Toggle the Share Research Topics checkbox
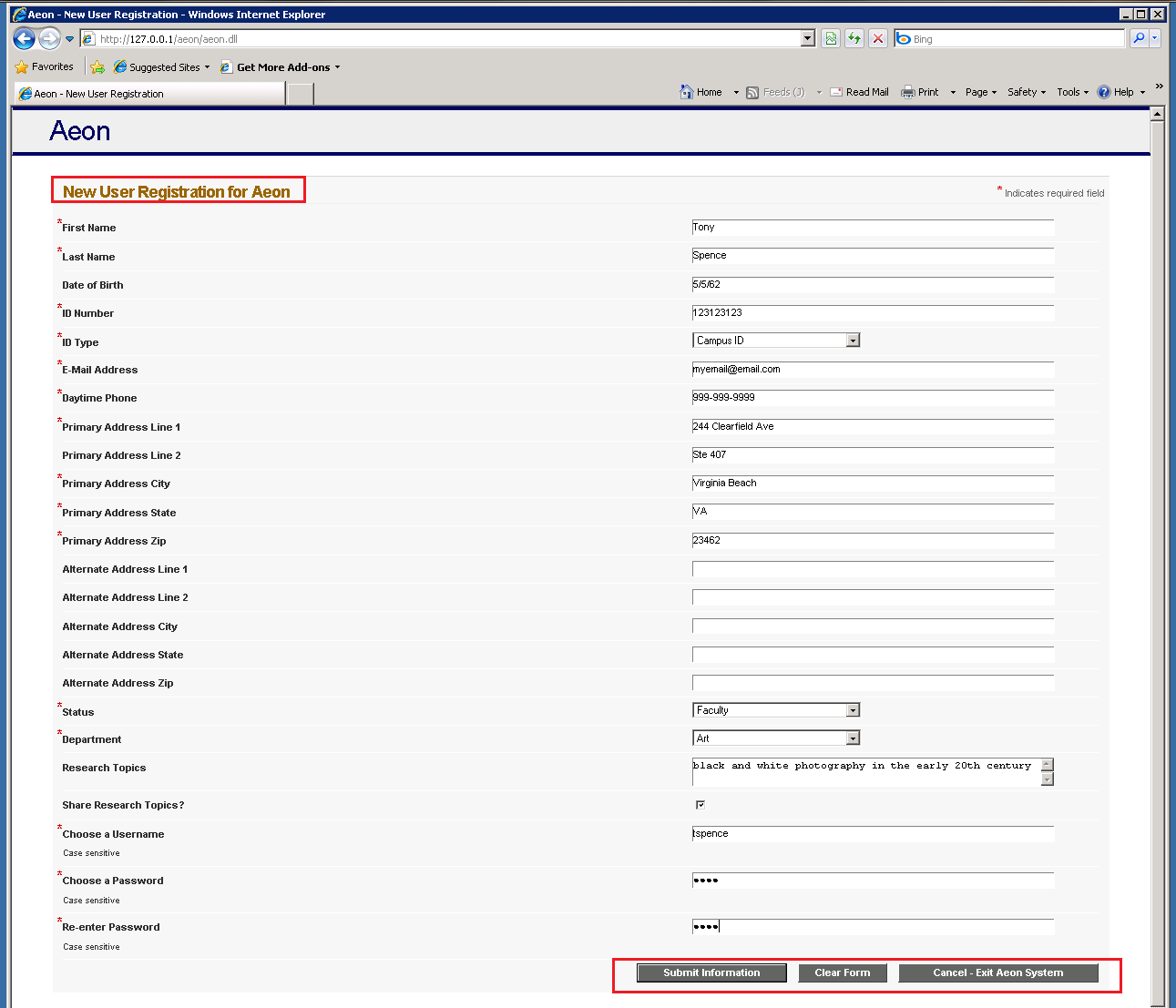The width and height of the screenshot is (1176, 1008). pyautogui.click(x=700, y=804)
